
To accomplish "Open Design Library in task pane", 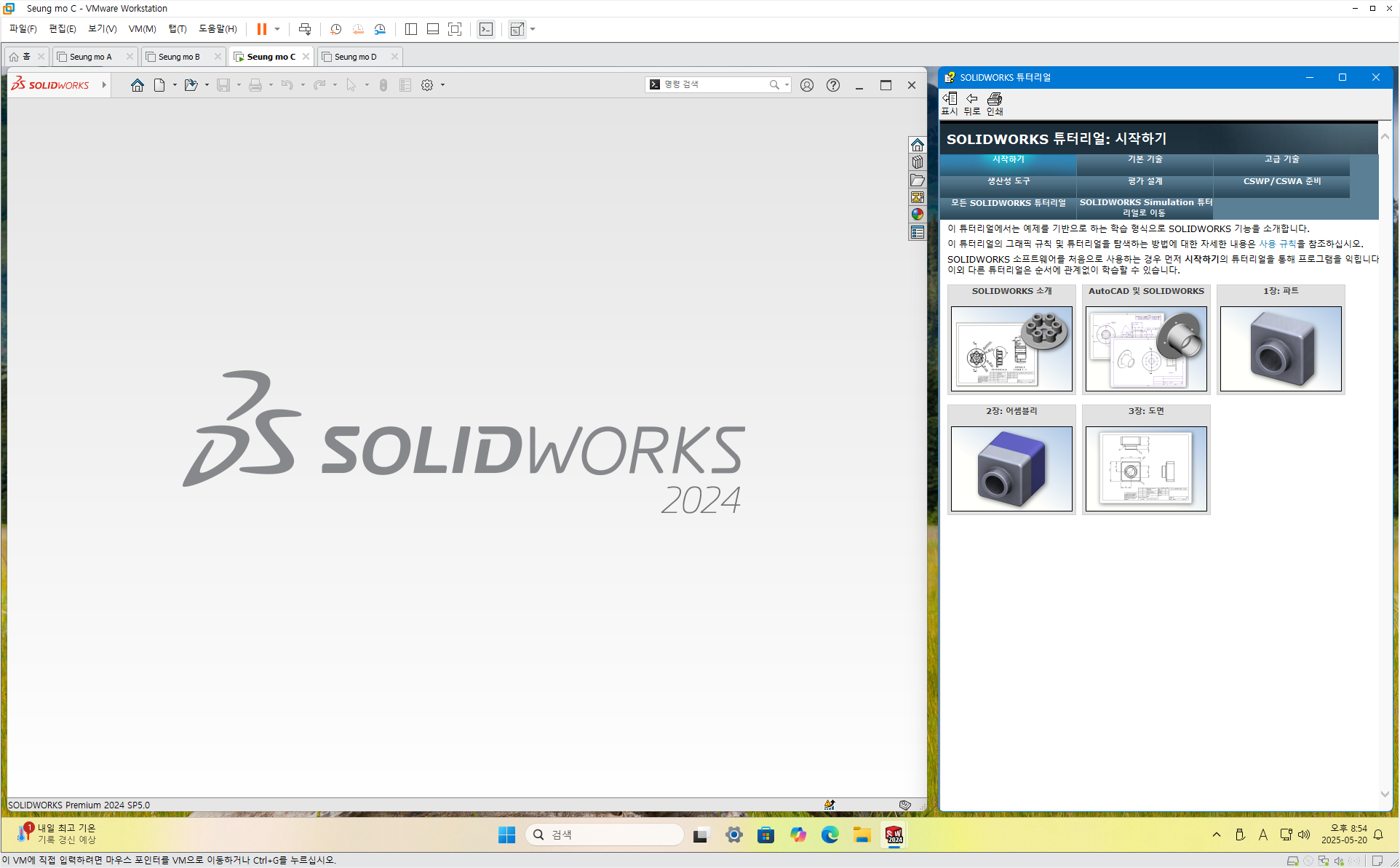I will (918, 162).
